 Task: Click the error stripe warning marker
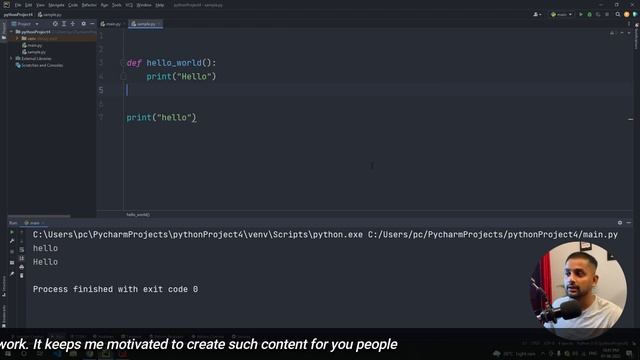[631, 120]
